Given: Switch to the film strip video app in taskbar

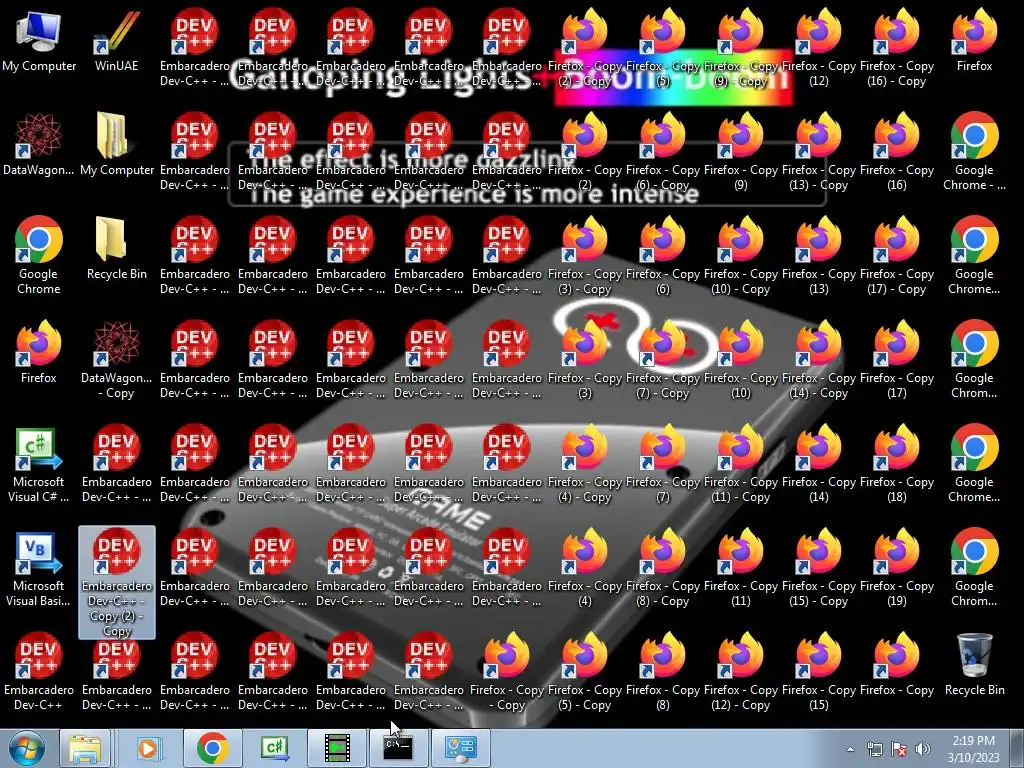Looking at the screenshot, I should coord(337,748).
